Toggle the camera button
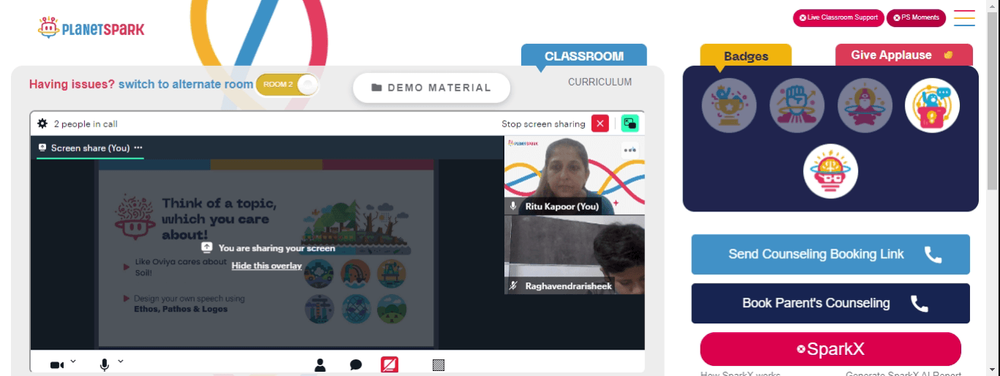Image resolution: width=1000 pixels, height=376 pixels. (57, 365)
